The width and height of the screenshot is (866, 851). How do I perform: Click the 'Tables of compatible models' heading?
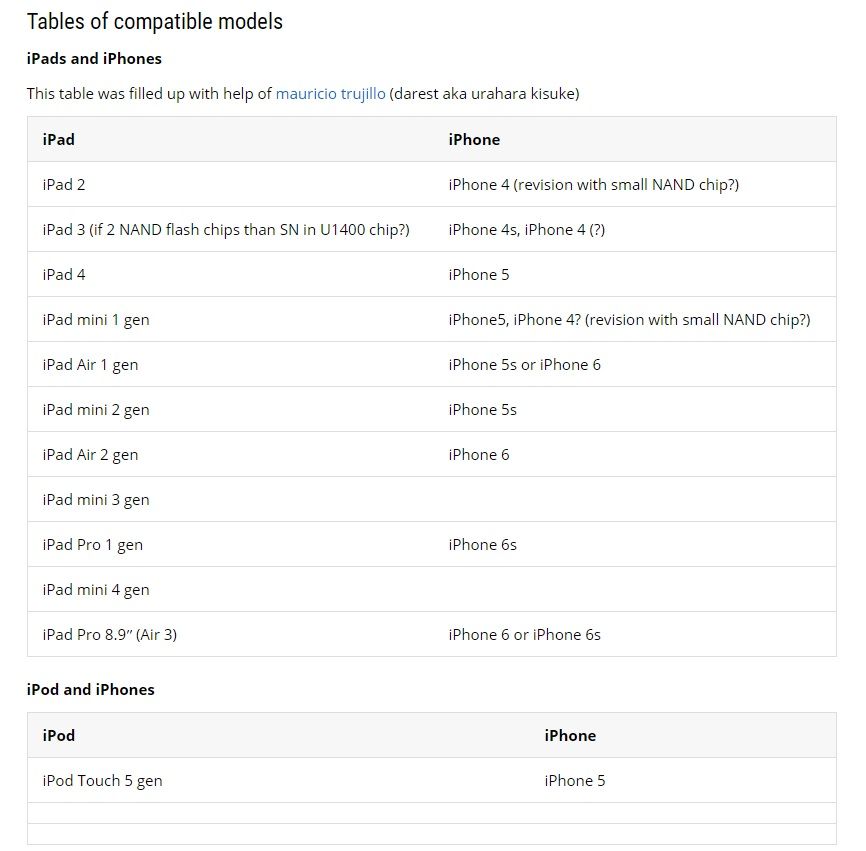point(154,22)
